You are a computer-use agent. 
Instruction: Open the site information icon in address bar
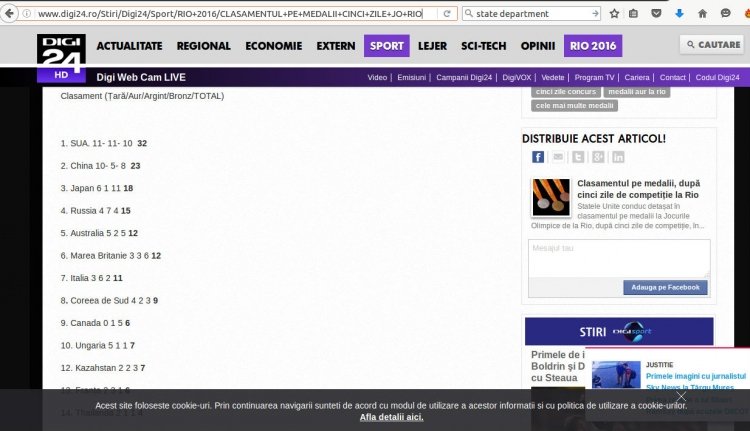point(27,13)
